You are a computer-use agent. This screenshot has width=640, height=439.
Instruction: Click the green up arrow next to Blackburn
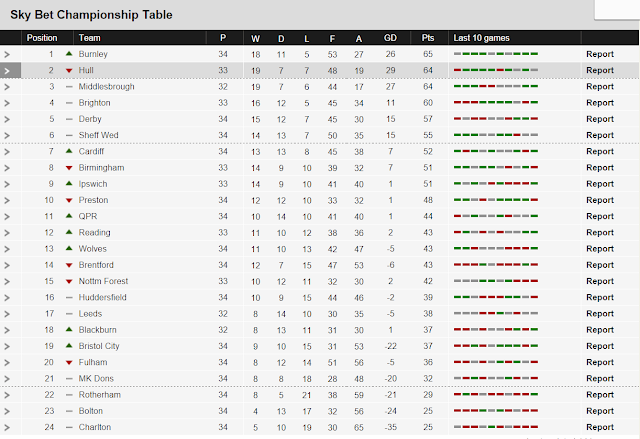click(x=68, y=329)
